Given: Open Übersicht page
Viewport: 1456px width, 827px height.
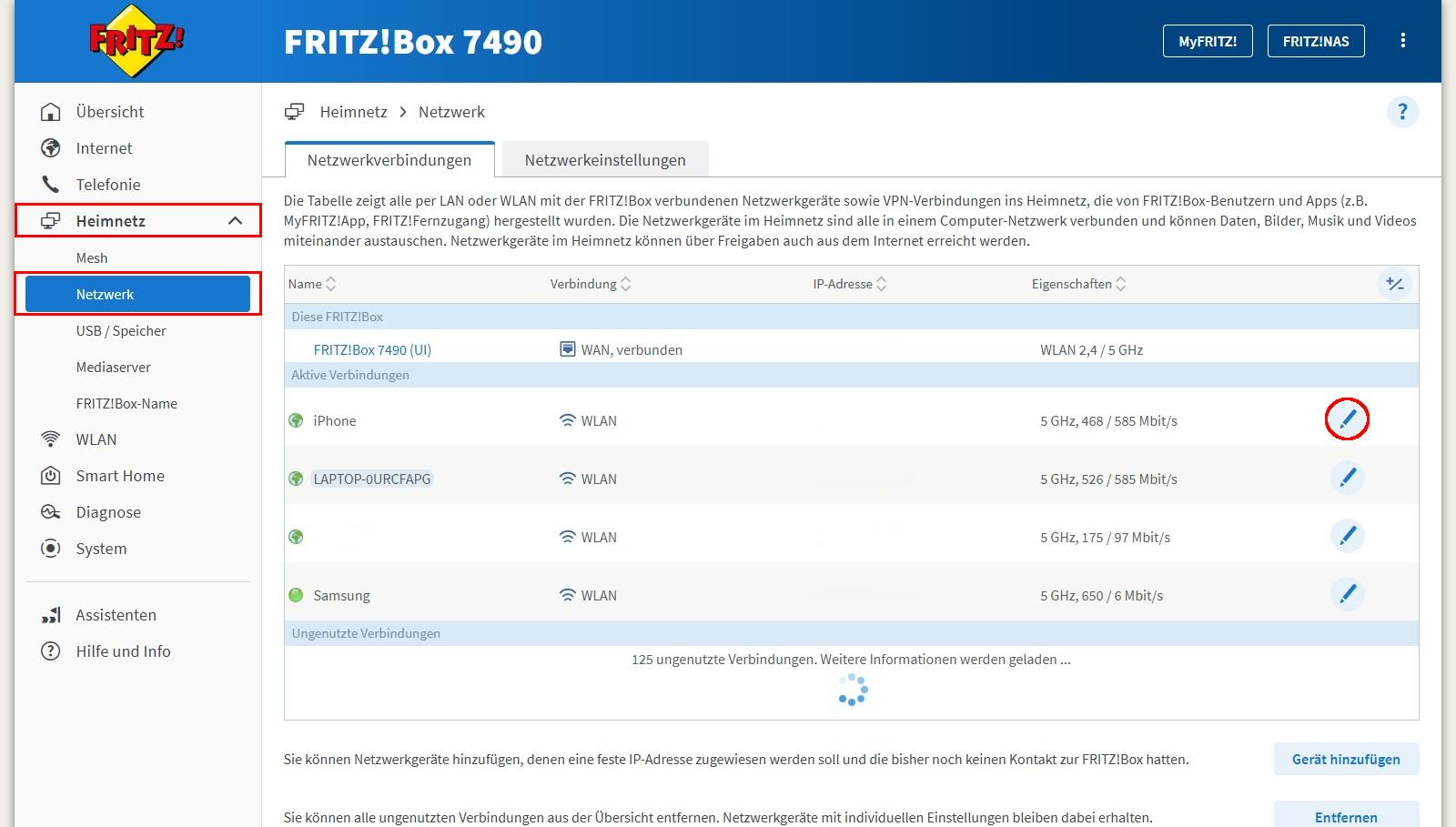Looking at the screenshot, I should (110, 112).
